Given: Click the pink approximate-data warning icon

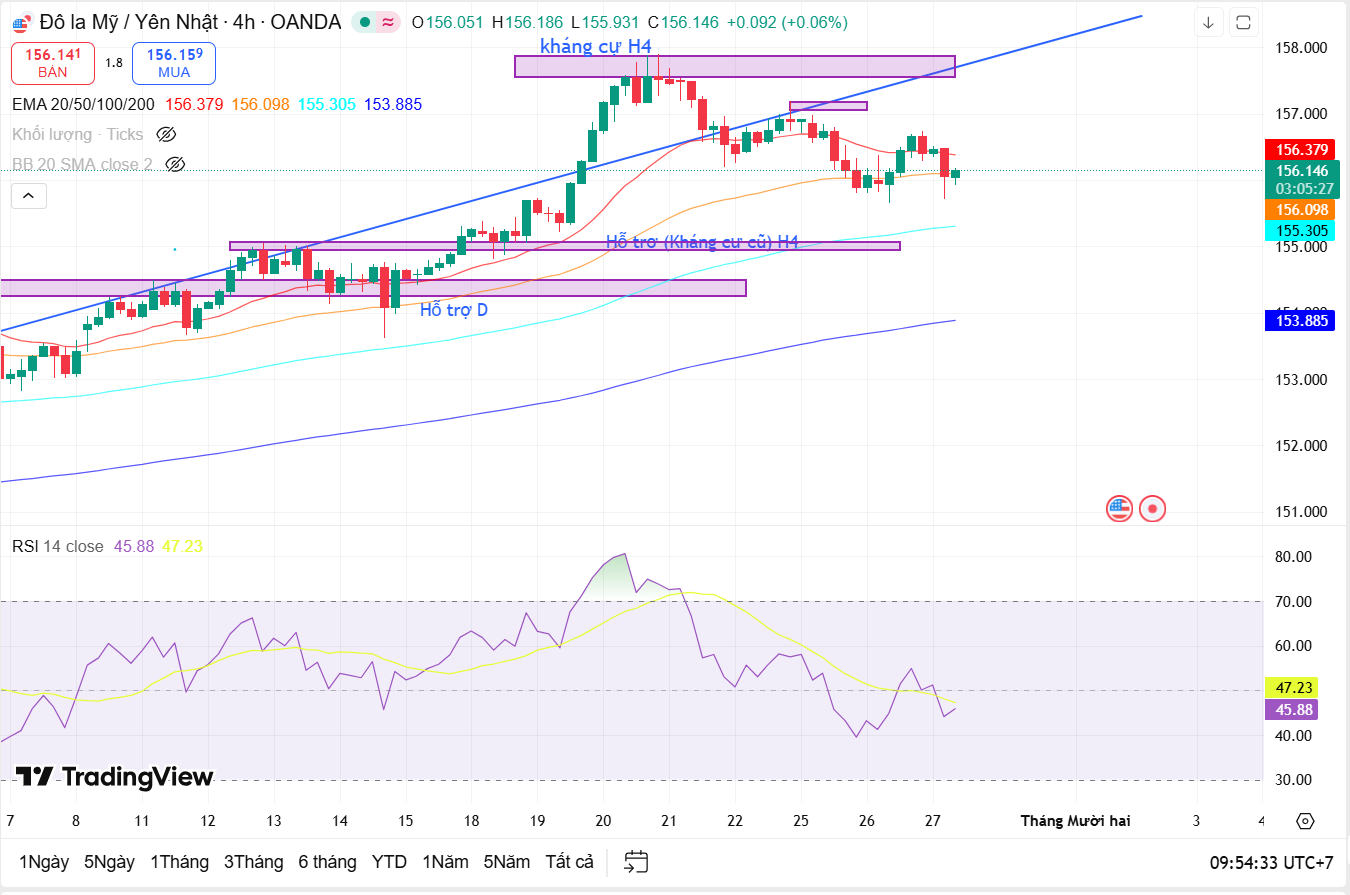Looking at the screenshot, I should click(x=388, y=22).
